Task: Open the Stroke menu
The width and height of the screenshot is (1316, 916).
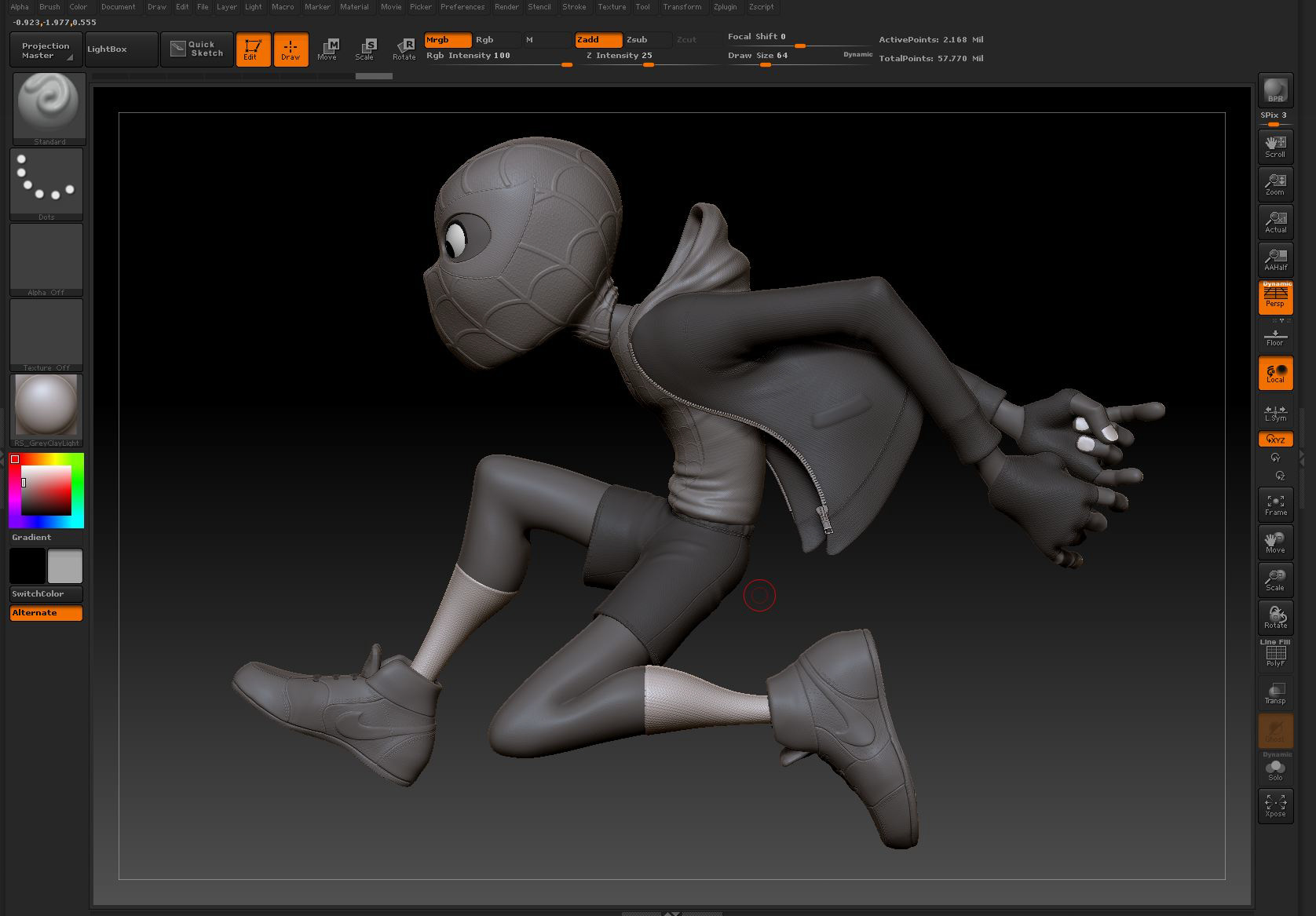Action: tap(574, 7)
